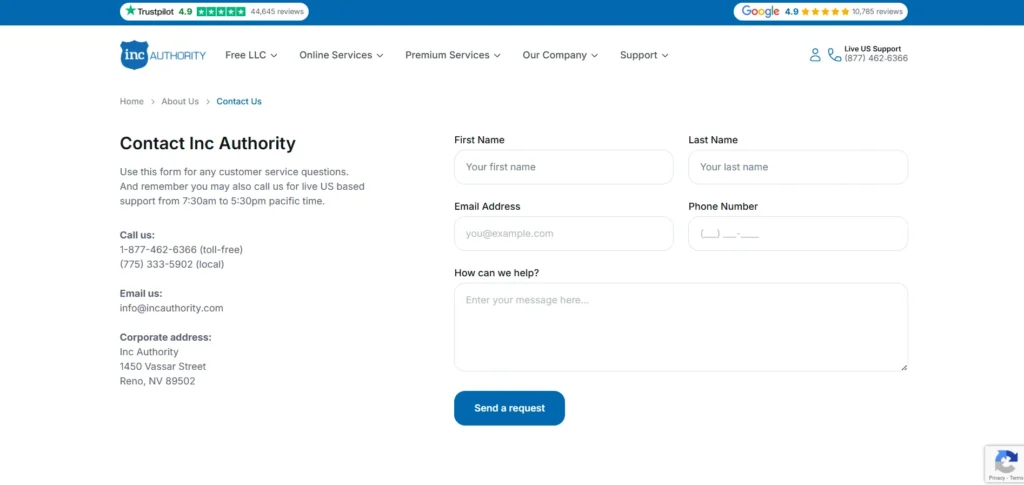Select the Email Address input box
This screenshot has height=485, width=1024.
pos(563,233)
